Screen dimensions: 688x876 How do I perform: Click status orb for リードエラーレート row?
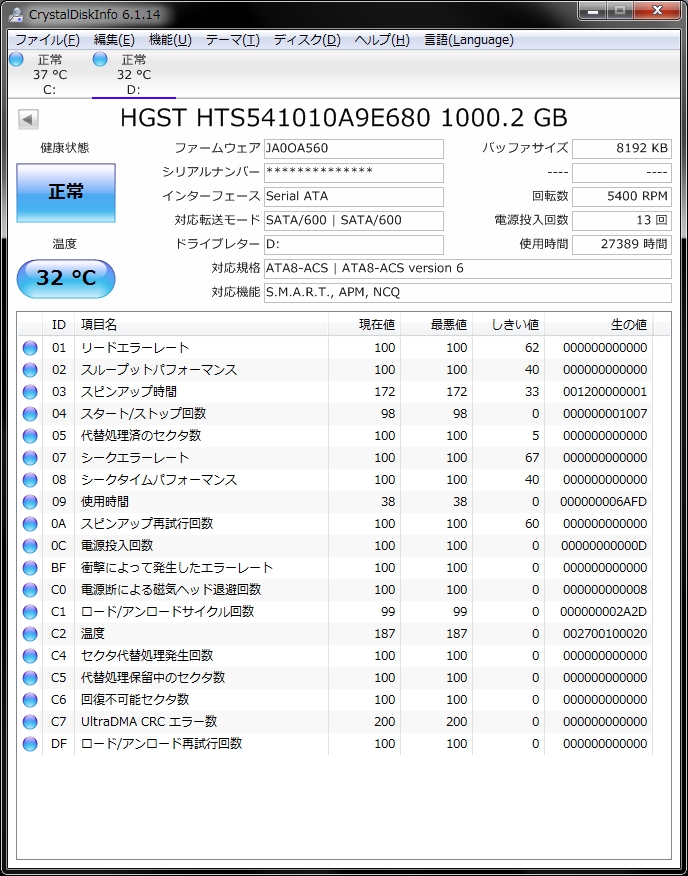(30, 348)
